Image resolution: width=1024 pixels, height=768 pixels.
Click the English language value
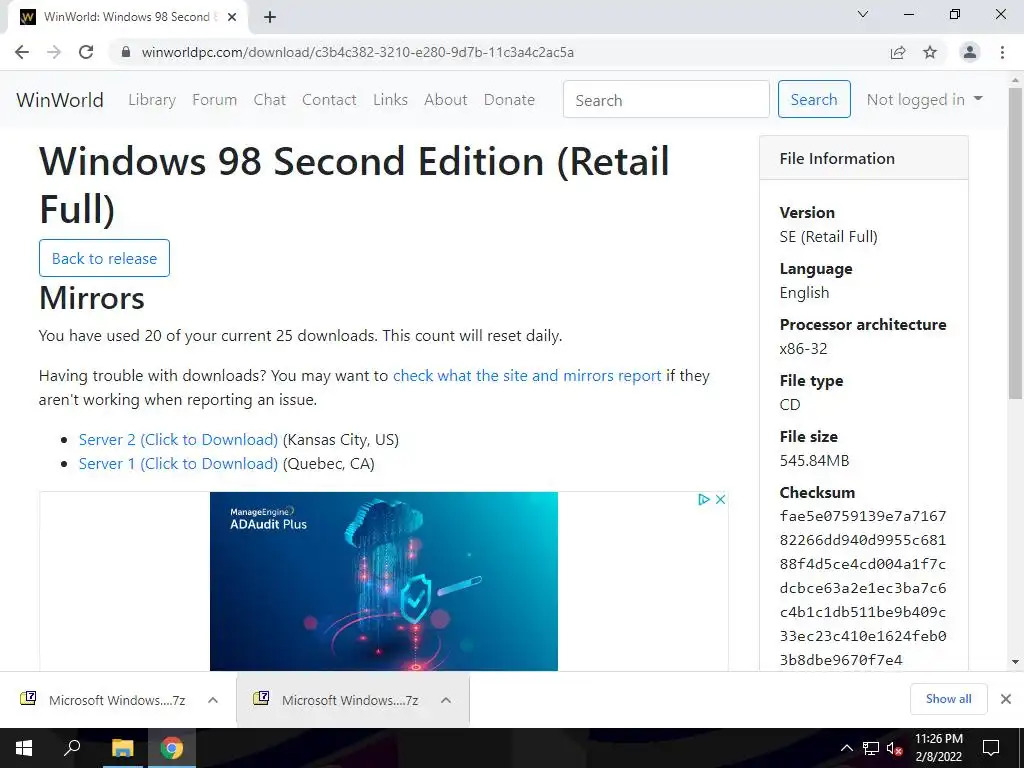805,293
